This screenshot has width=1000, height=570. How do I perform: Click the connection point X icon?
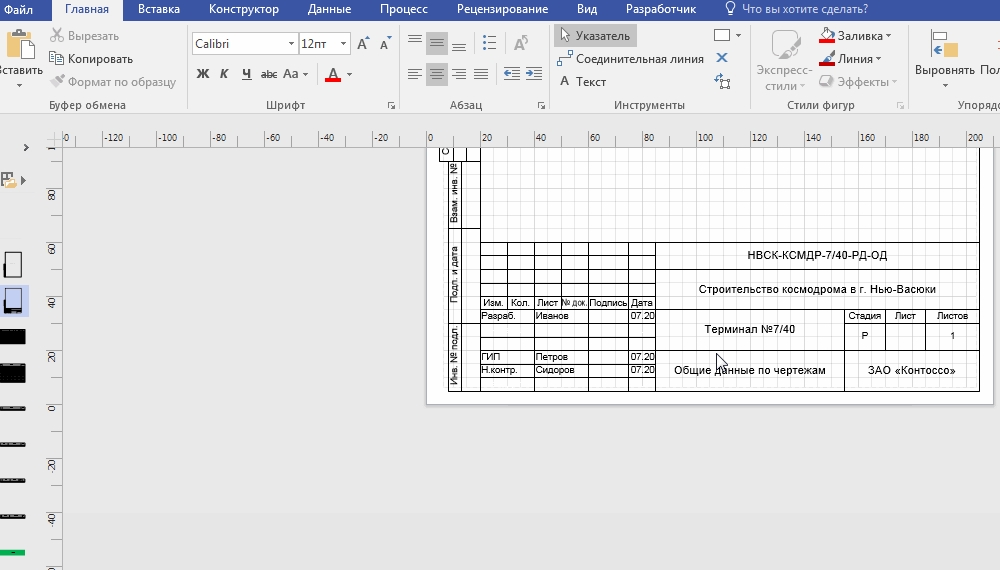(722, 58)
